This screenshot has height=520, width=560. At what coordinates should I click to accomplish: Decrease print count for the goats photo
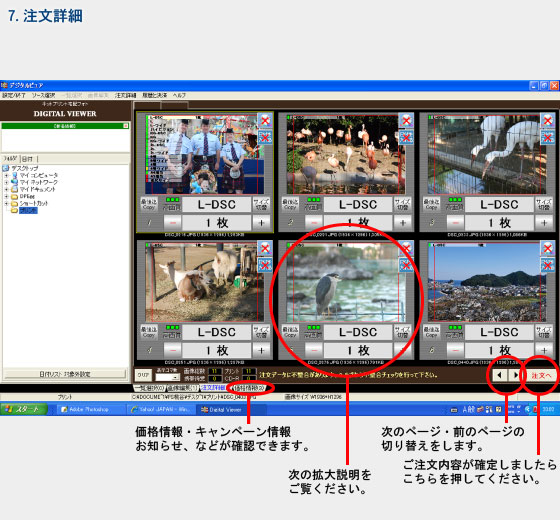[x=173, y=350]
